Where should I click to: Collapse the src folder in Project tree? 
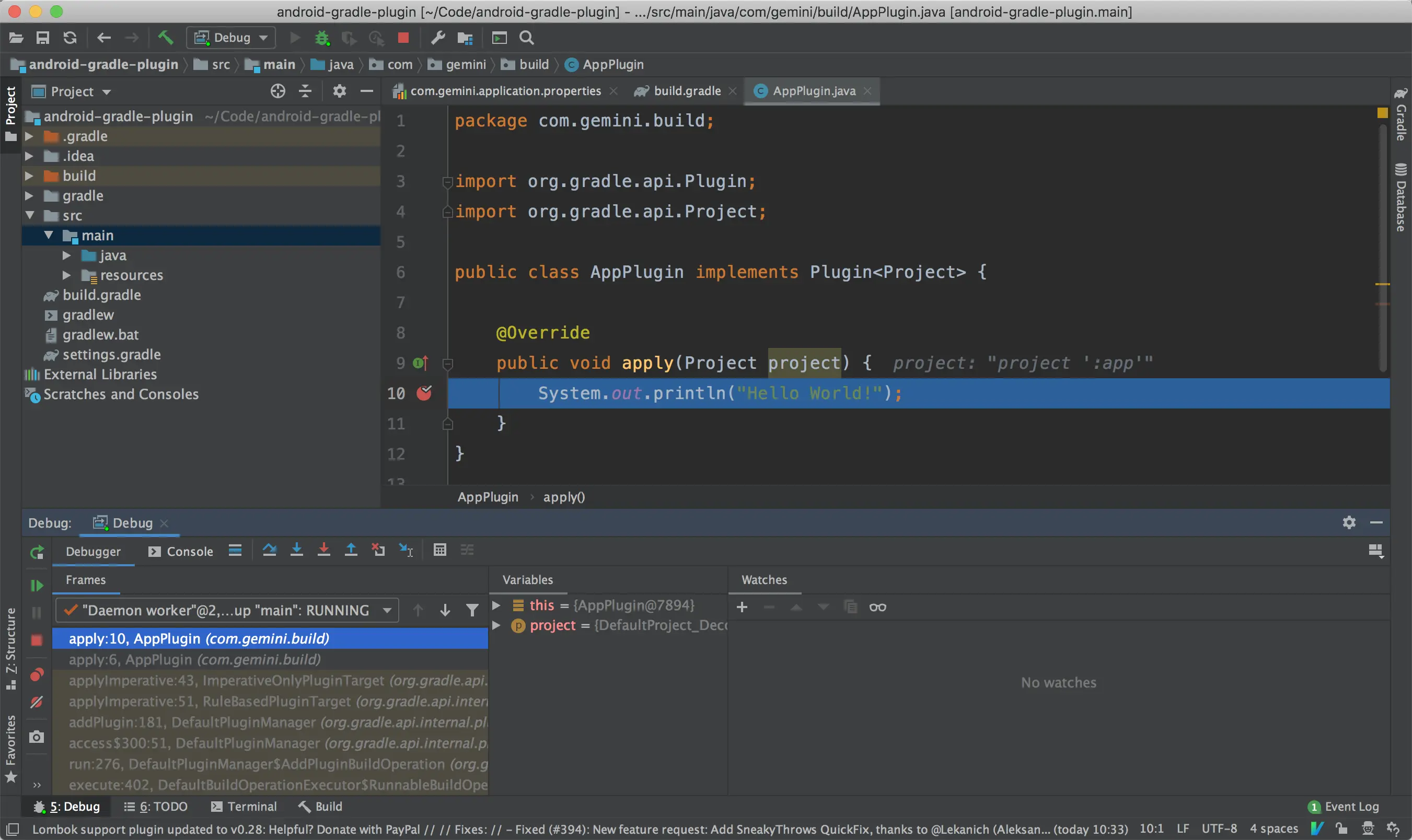(x=30, y=215)
